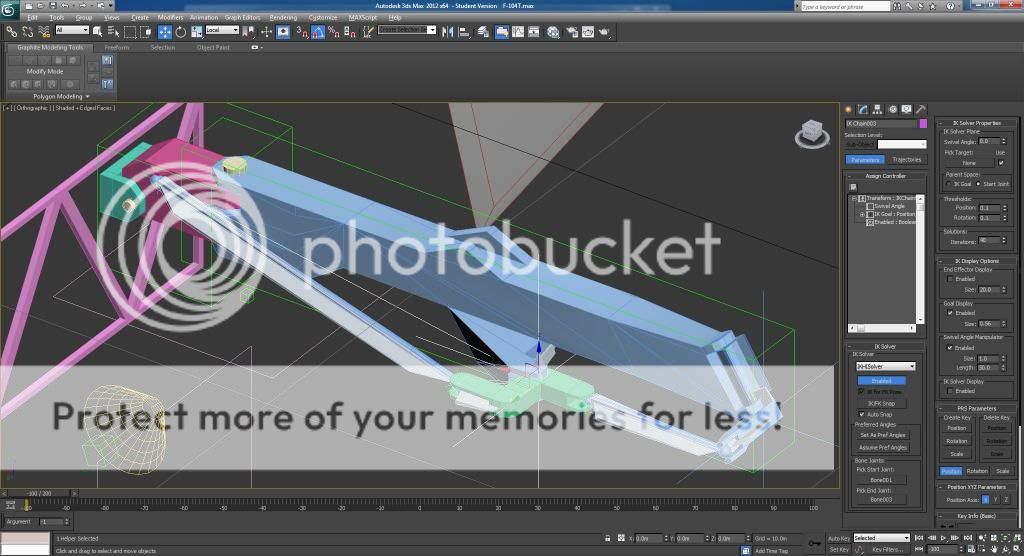Viewport: 1024px width, 556px height.
Task: Click the Play Animation button
Action: tap(942, 538)
